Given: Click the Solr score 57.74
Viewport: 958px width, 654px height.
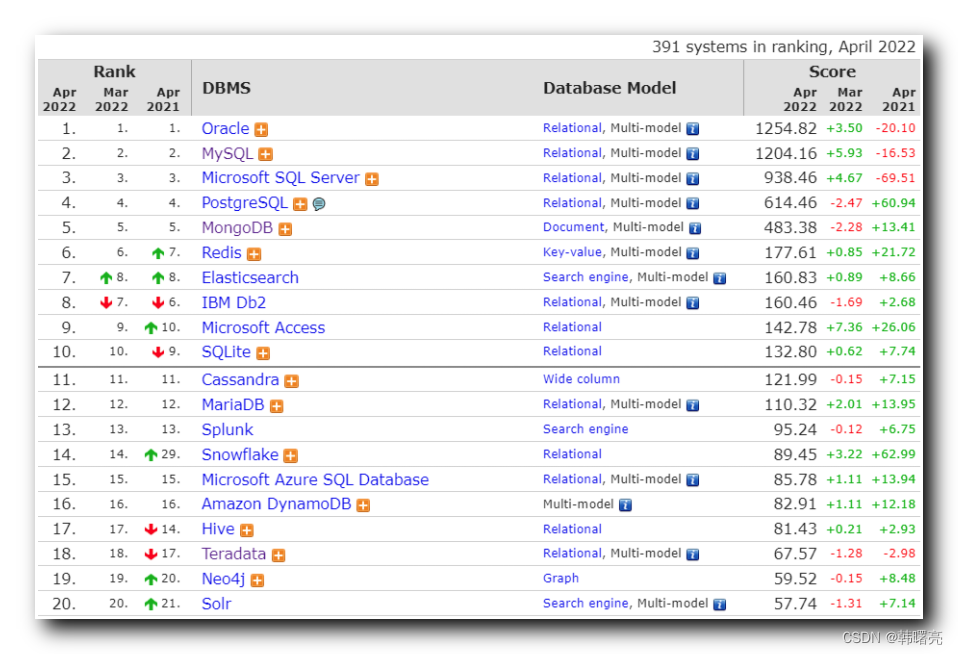Looking at the screenshot, I should point(795,604).
